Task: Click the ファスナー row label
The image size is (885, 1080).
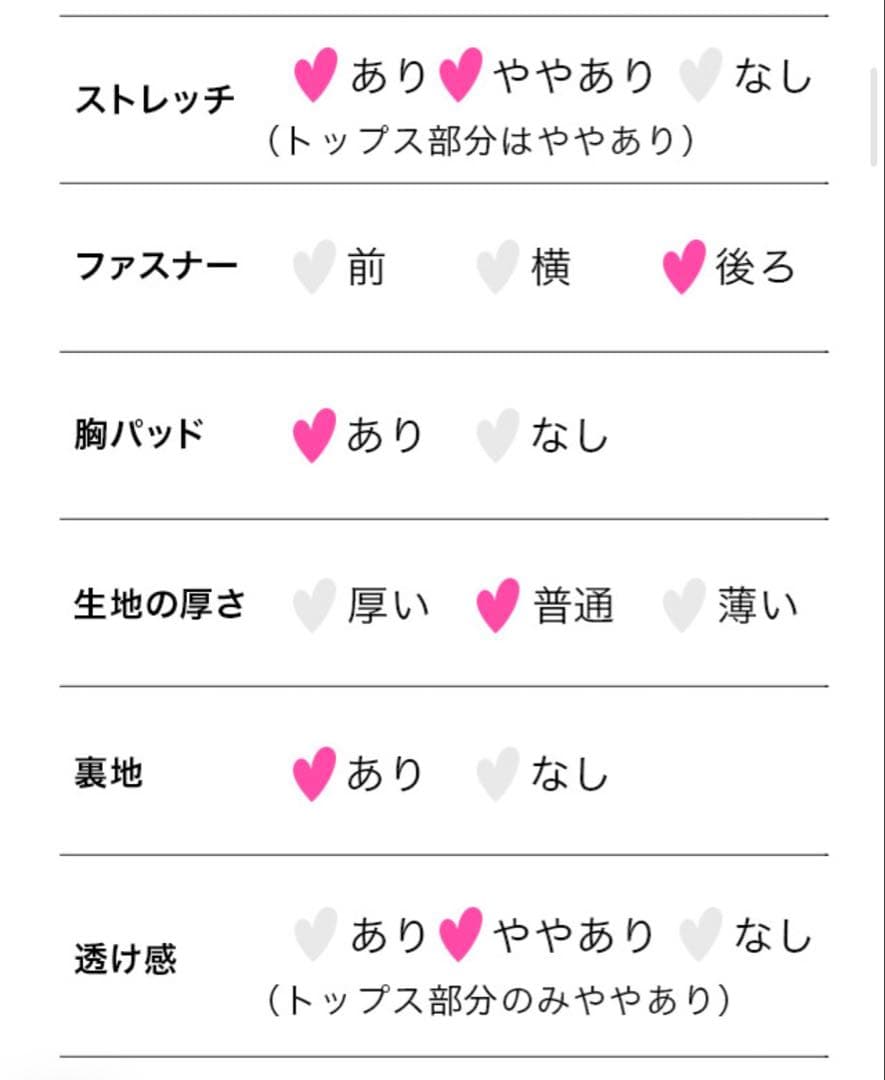Action: coord(156,267)
